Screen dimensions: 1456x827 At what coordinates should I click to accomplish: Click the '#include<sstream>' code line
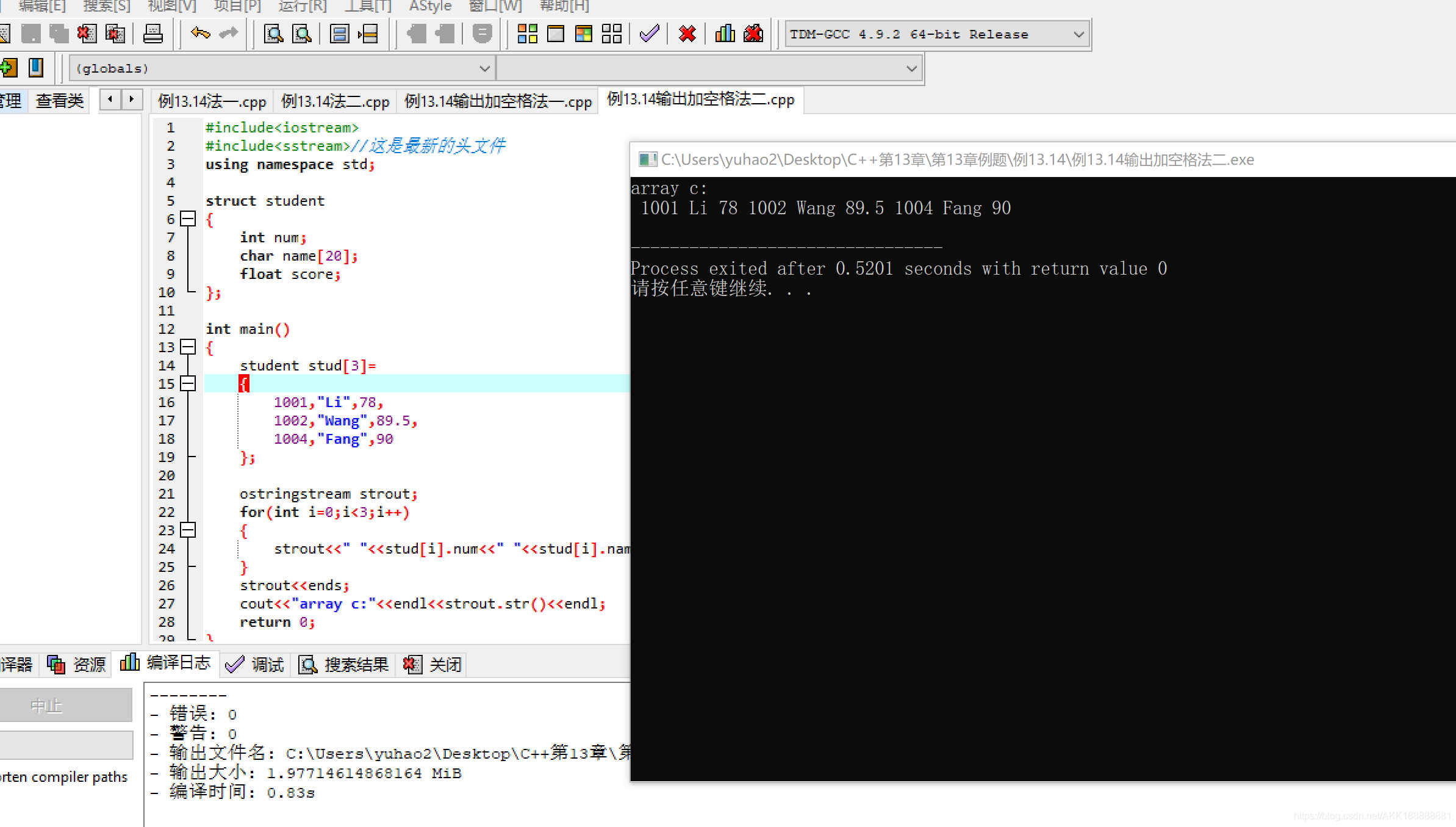coord(278,146)
